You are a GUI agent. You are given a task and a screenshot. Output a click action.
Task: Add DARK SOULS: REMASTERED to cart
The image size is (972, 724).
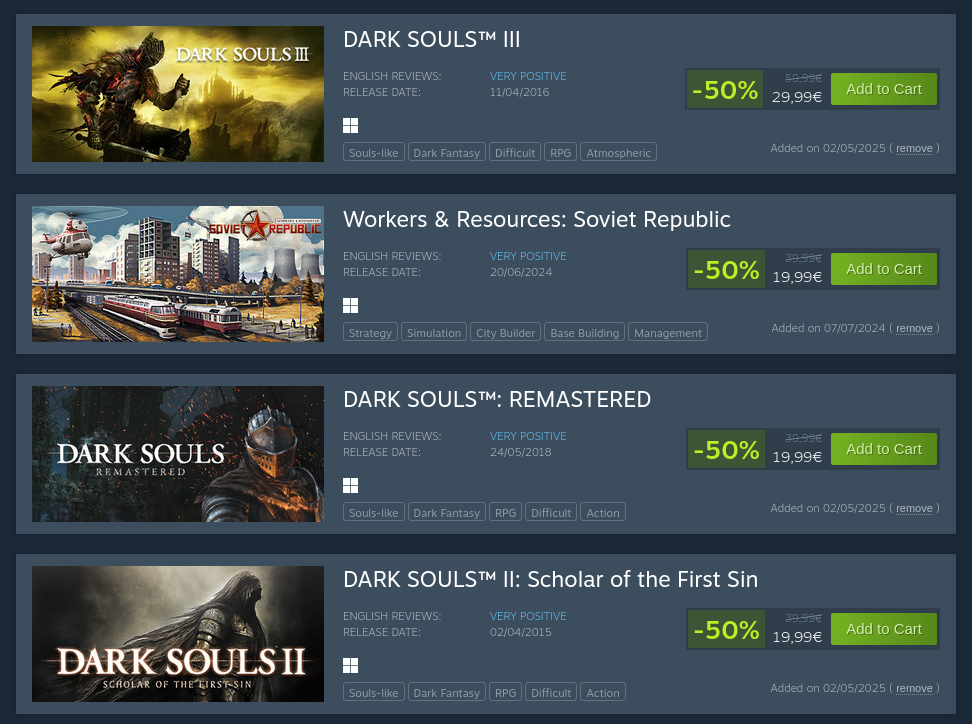pos(883,449)
